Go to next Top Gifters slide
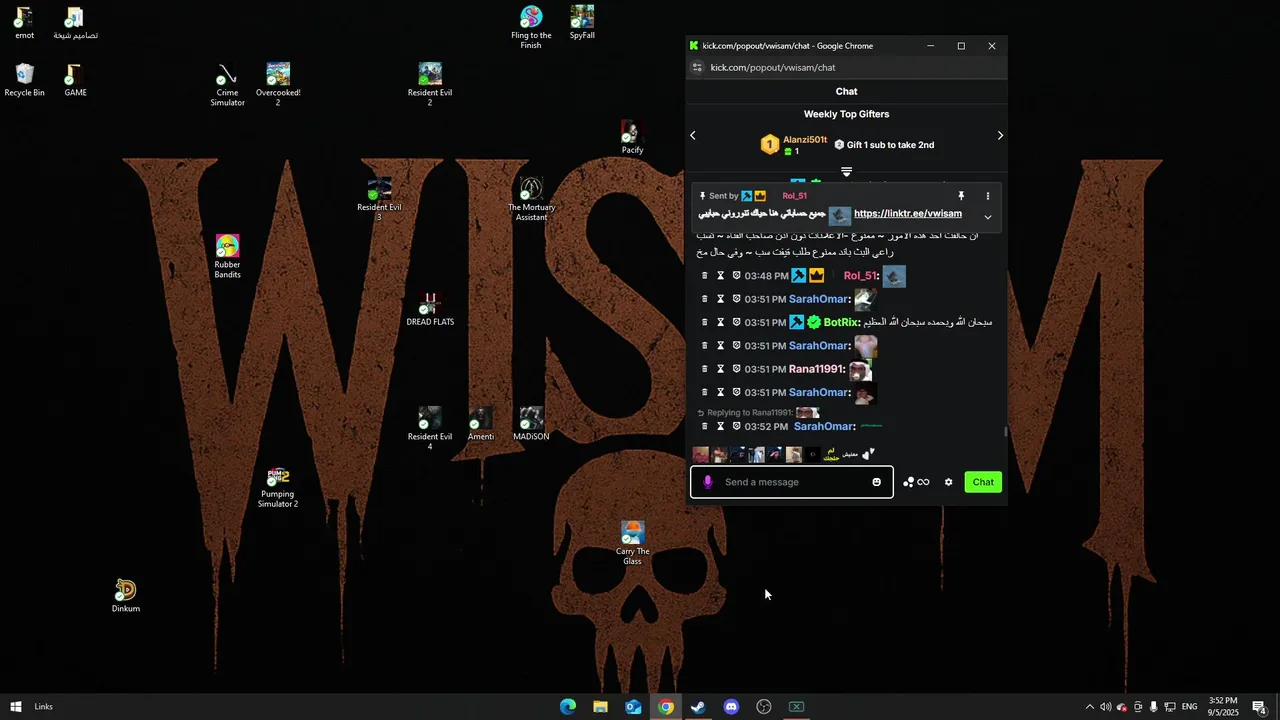This screenshot has width=1280, height=720. pyautogui.click(x=1000, y=135)
